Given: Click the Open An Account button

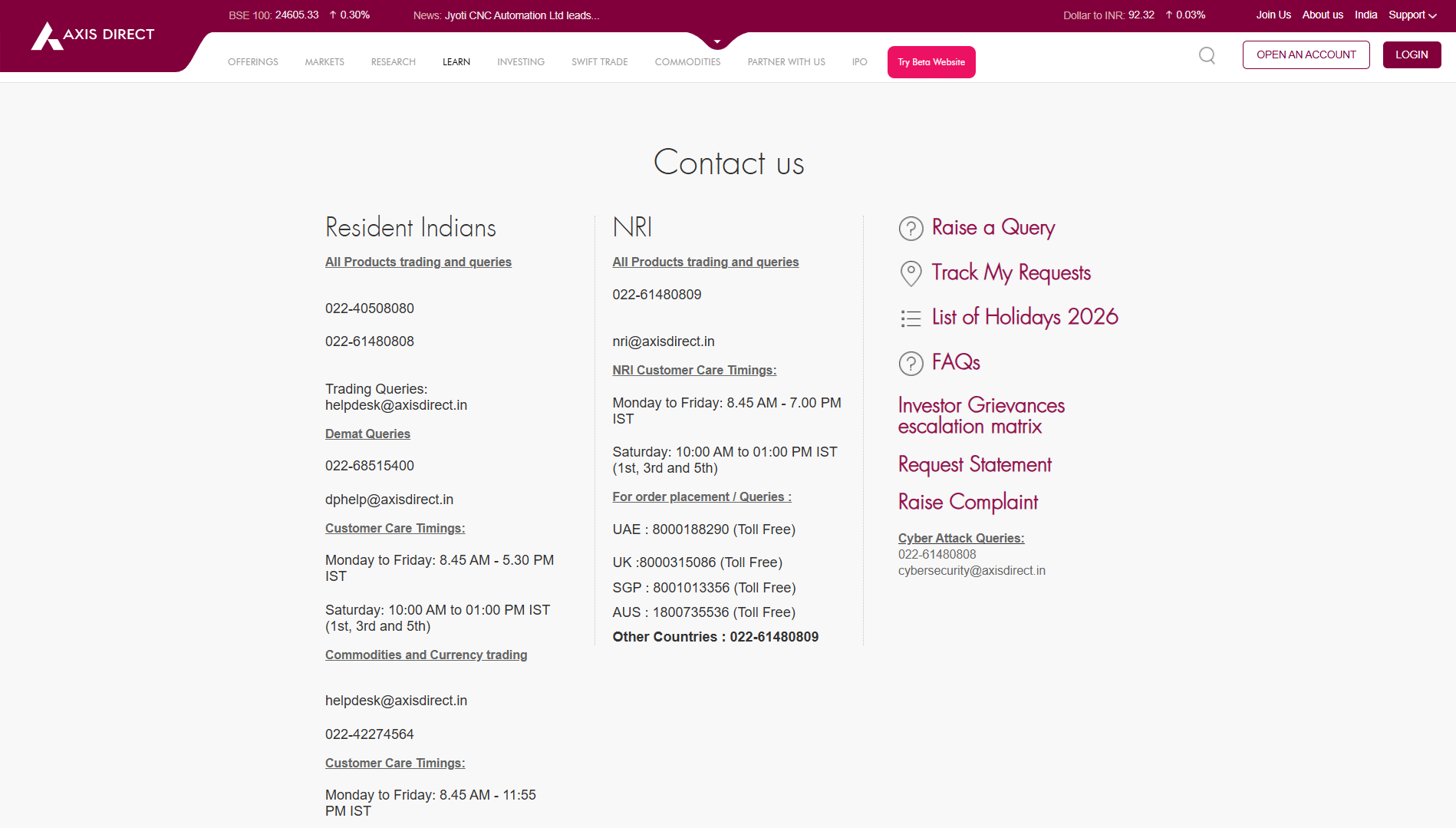Looking at the screenshot, I should [1306, 54].
